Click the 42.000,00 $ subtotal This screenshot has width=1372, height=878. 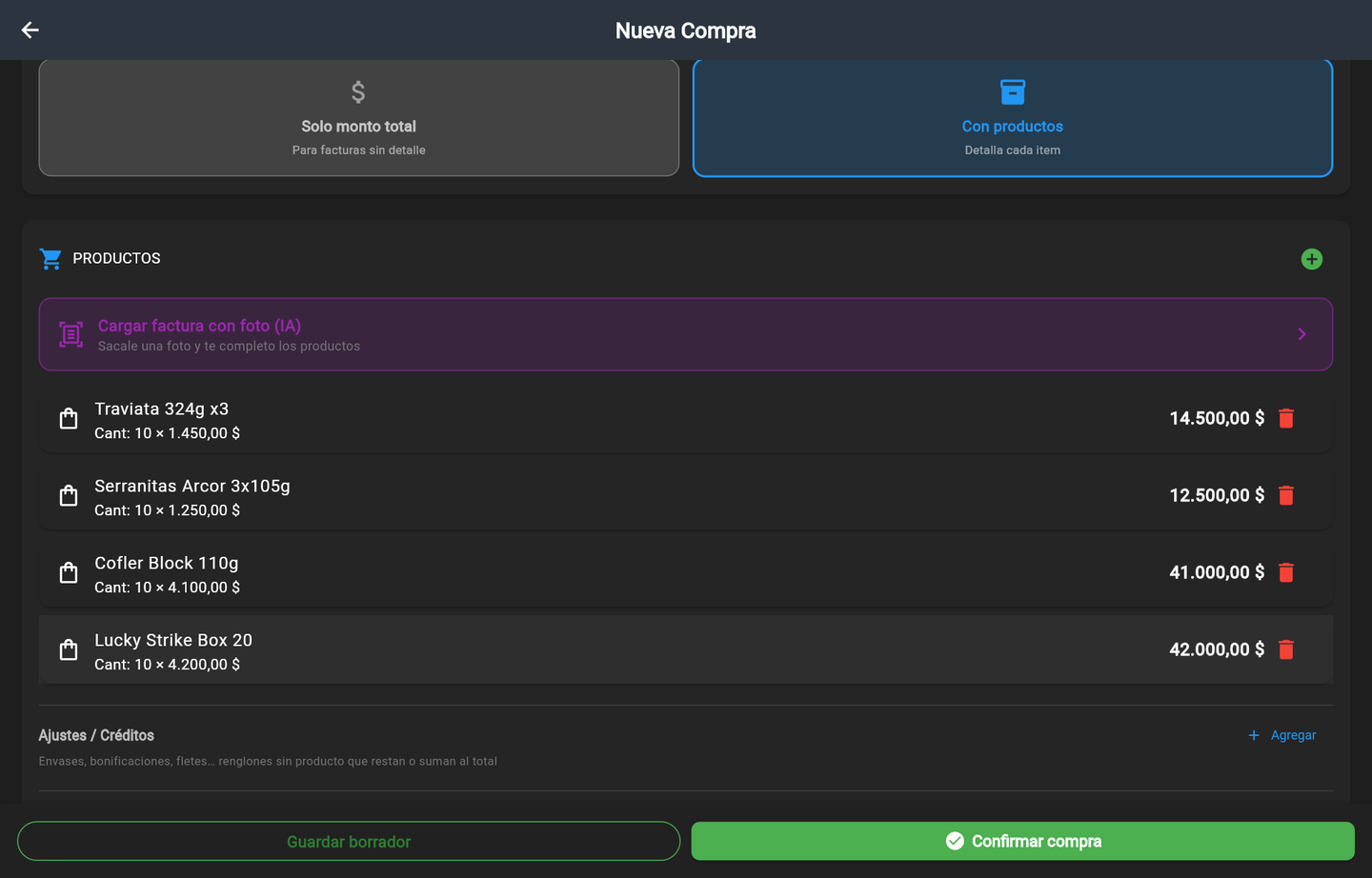(1217, 649)
